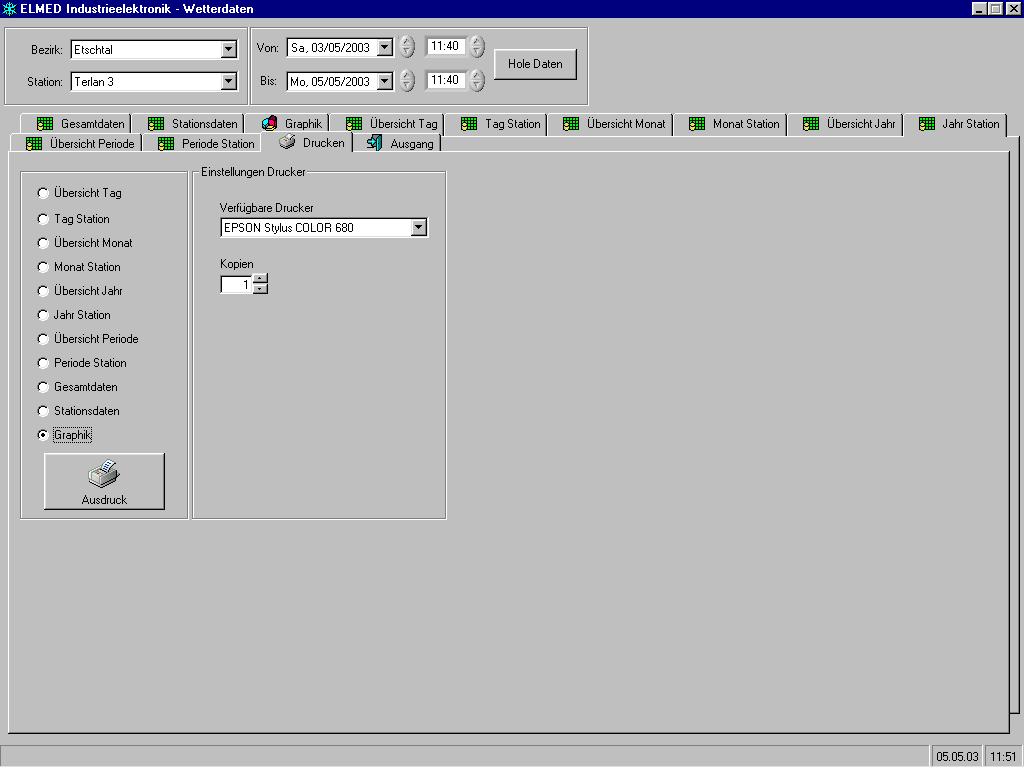Click the Periode Station tab icon
1024x768 pixels.
[x=166, y=144]
